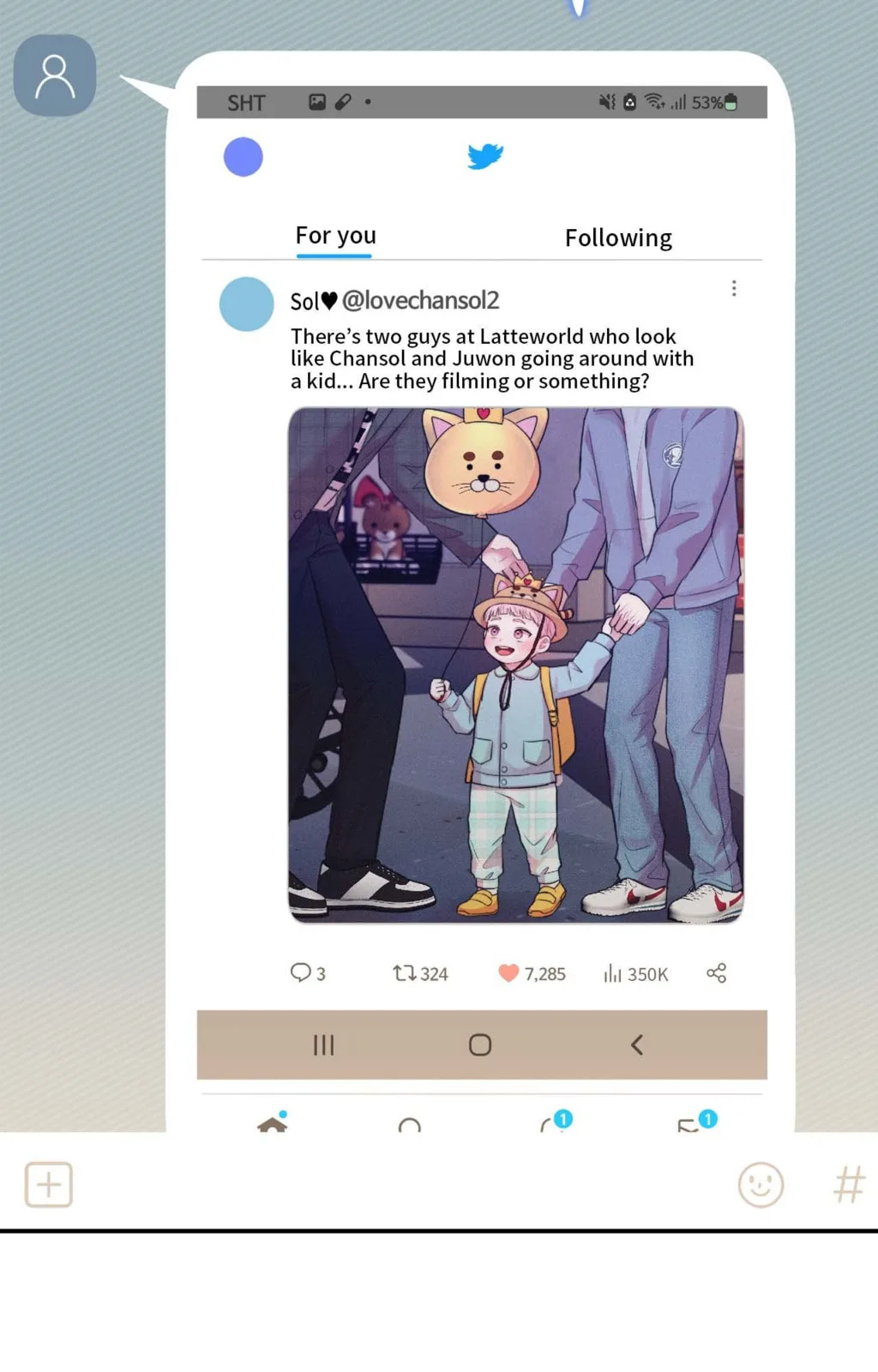The width and height of the screenshot is (878, 1372).
Task: Share the tweet using the share icon
Action: tap(717, 973)
